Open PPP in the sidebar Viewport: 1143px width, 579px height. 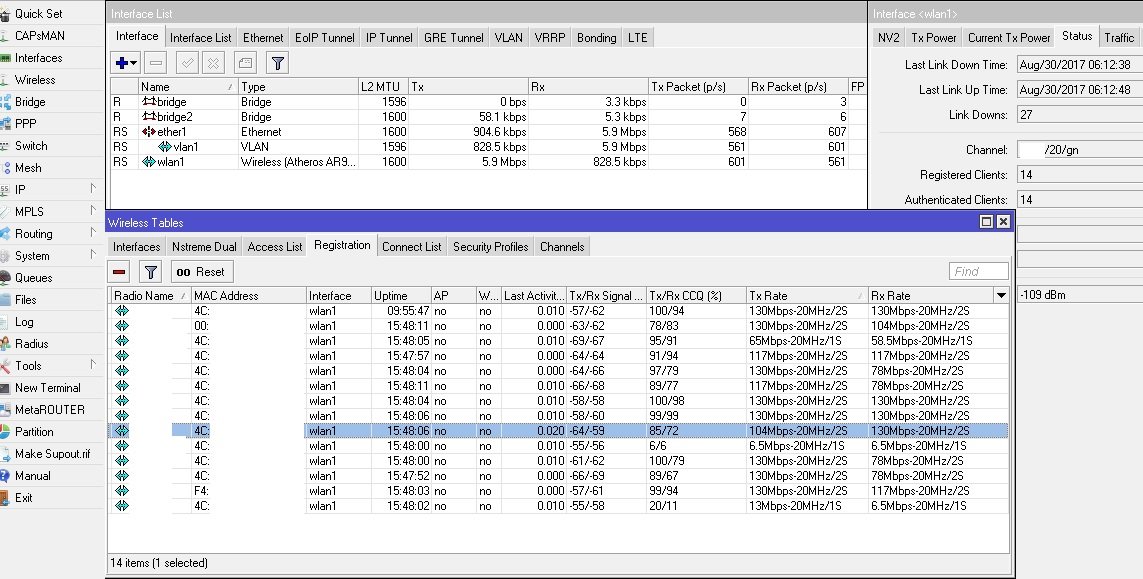pos(26,123)
